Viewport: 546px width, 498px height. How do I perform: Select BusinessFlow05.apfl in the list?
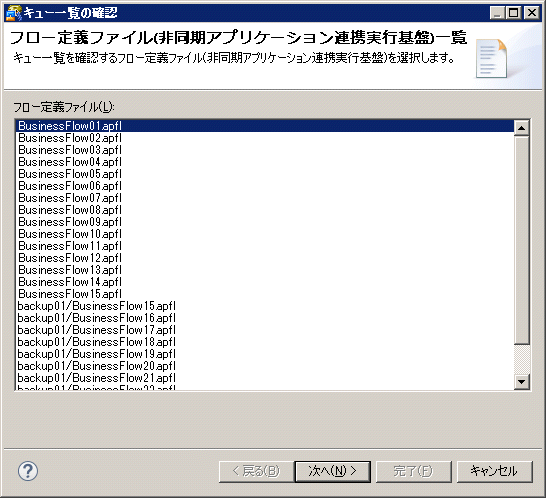point(265,174)
